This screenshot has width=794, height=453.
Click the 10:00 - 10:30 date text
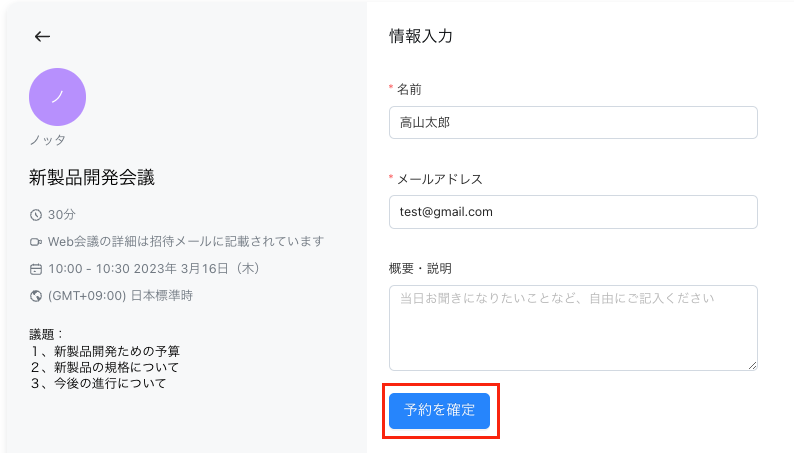[154, 269]
